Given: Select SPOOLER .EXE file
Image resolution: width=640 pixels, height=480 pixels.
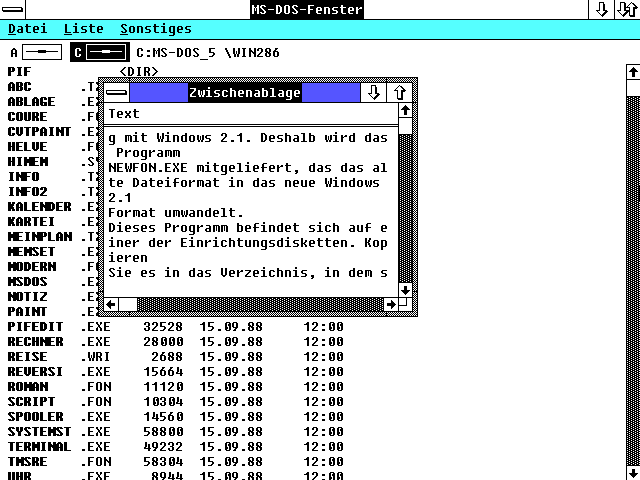Looking at the screenshot, I should (x=176, y=417).
